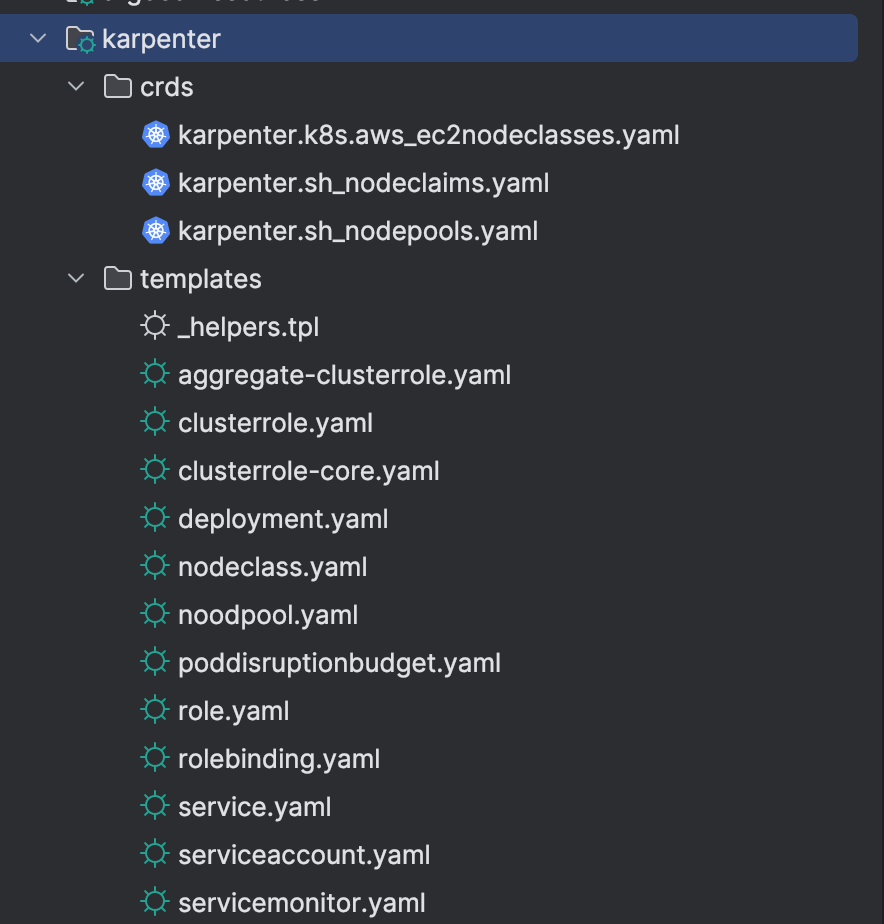Viewport: 884px width, 924px height.
Task: Click the Kubernetes icon beside karpenter.sh_nodepools.yaml
Action: [156, 231]
